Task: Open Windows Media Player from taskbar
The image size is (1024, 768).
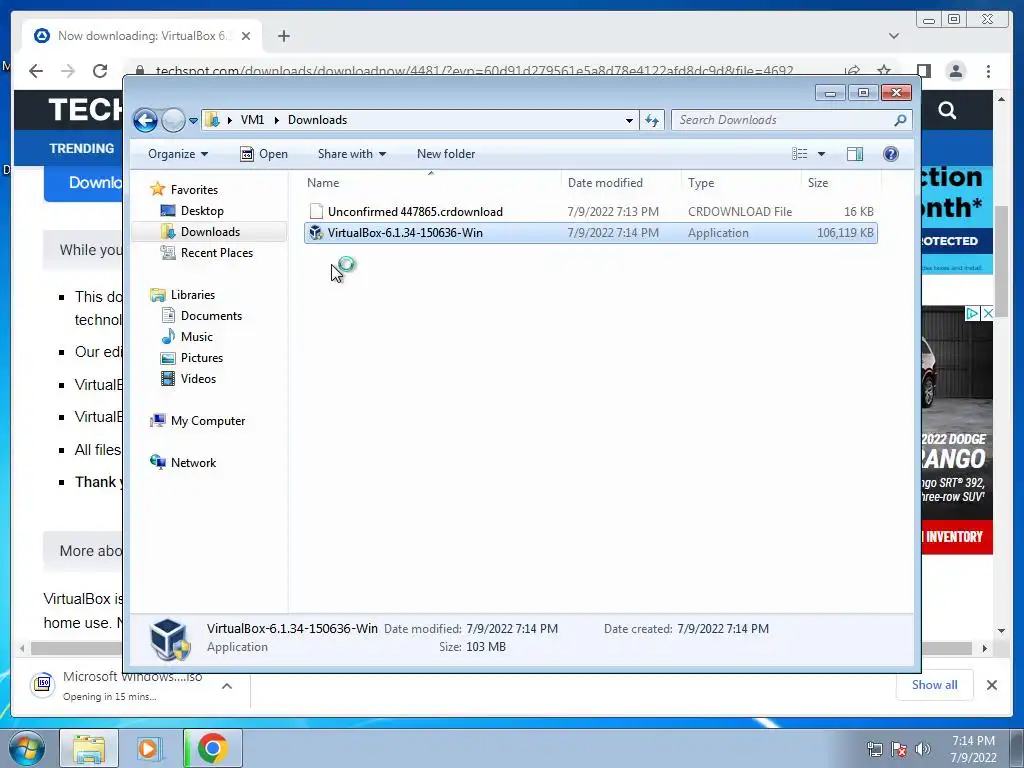Action: (150, 748)
